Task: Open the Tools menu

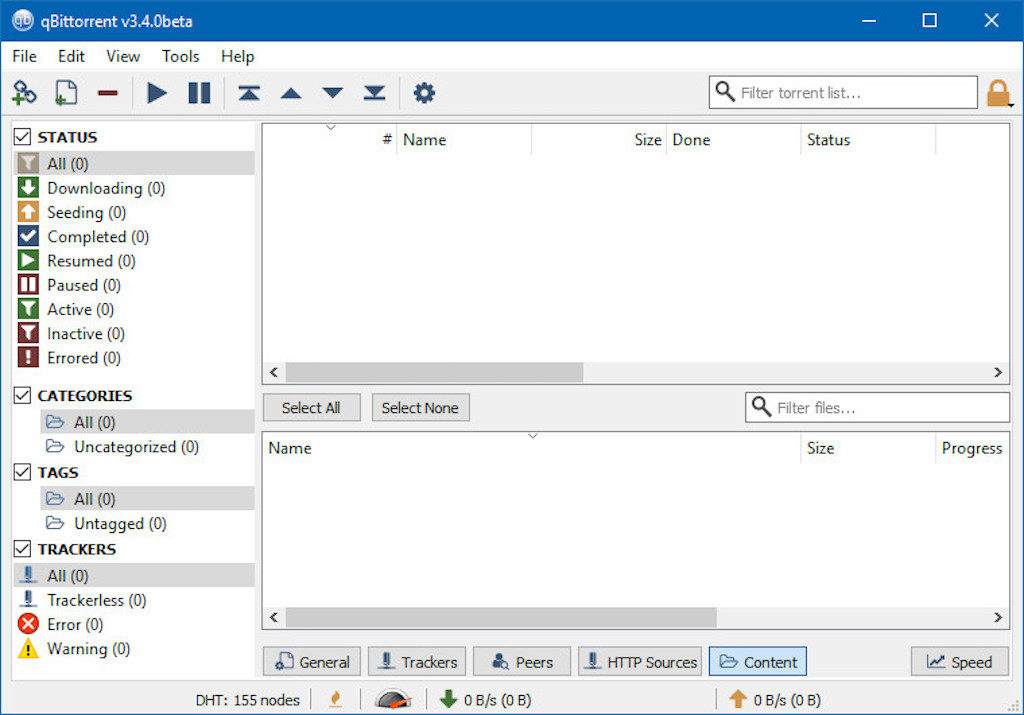Action: (180, 56)
